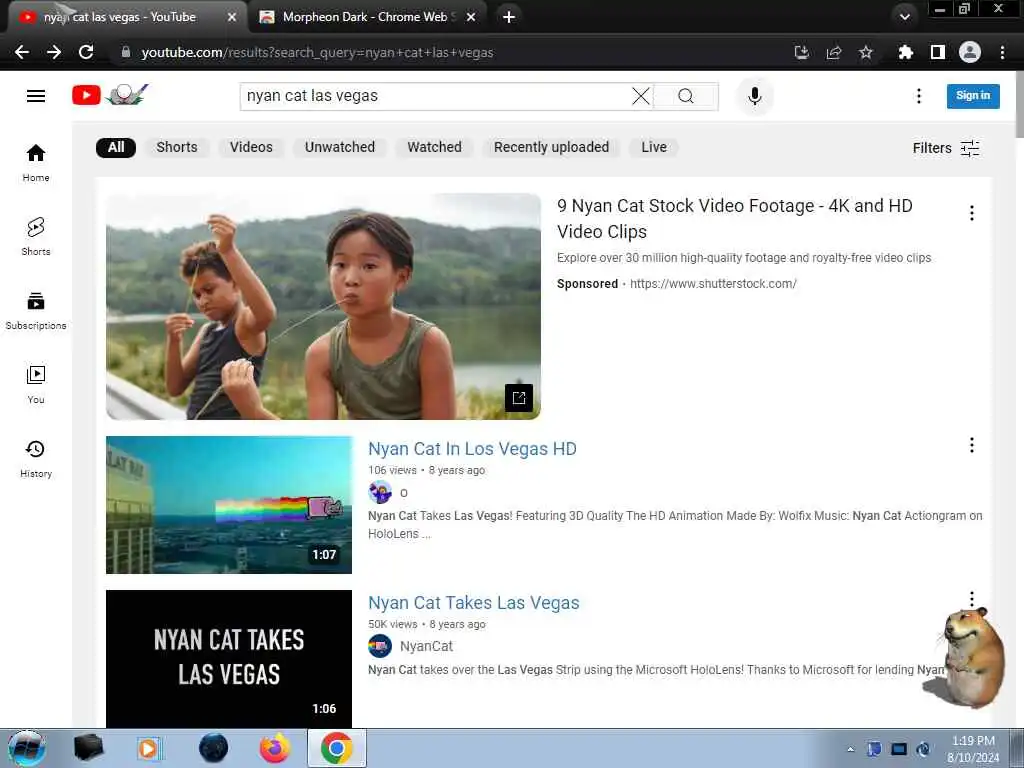Open options menu for Nyan Cat Takes Las Vegas

click(972, 599)
